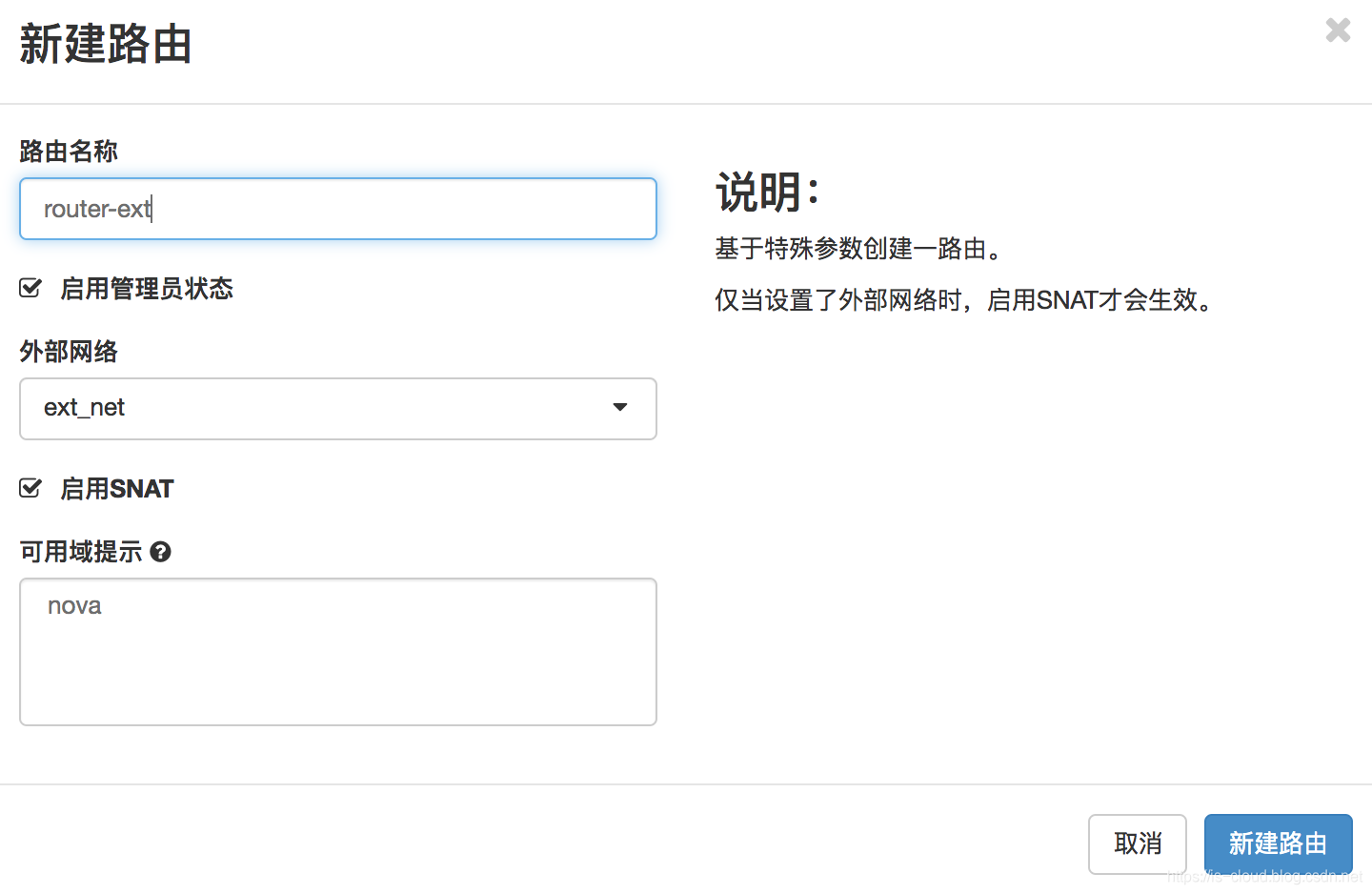The width and height of the screenshot is (1372, 894).
Task: Tick the 启用管理员状态 checkbox
Action: click(30, 288)
